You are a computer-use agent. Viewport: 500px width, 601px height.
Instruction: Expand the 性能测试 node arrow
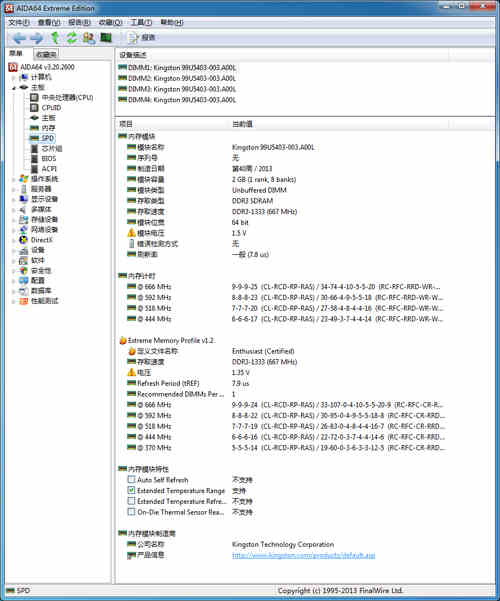14,301
